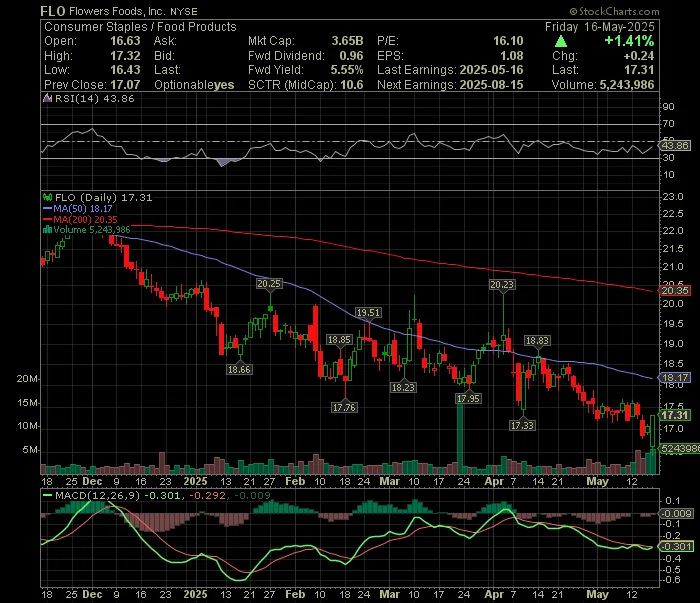
Task: Select the SCTR (MidCap) value 10.6
Action: [x=352, y=85]
